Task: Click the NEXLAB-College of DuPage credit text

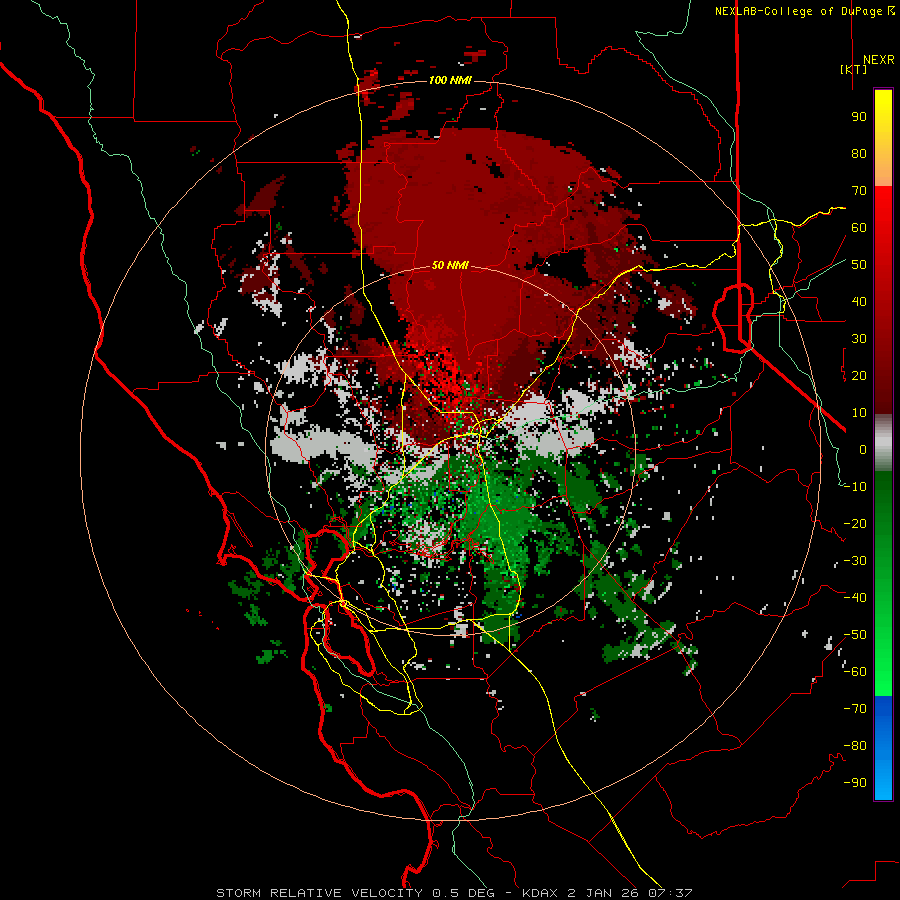Action: [x=805, y=11]
